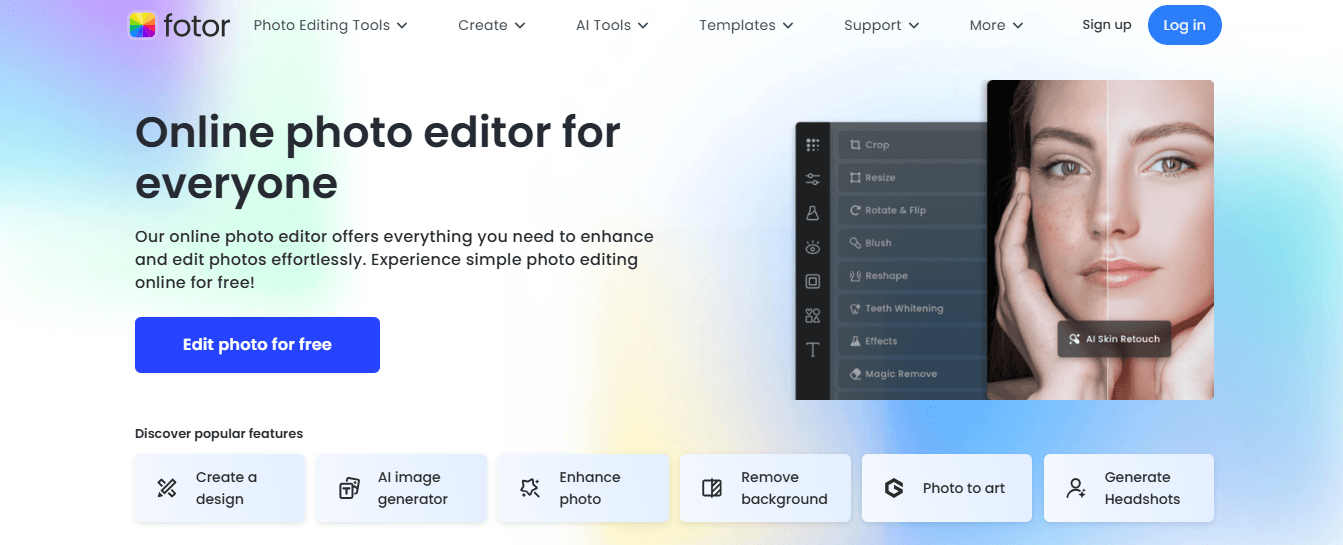Viewport: 1343px width, 545px height.
Task: Pick the Rotate & Flip tool
Action: [x=912, y=211]
